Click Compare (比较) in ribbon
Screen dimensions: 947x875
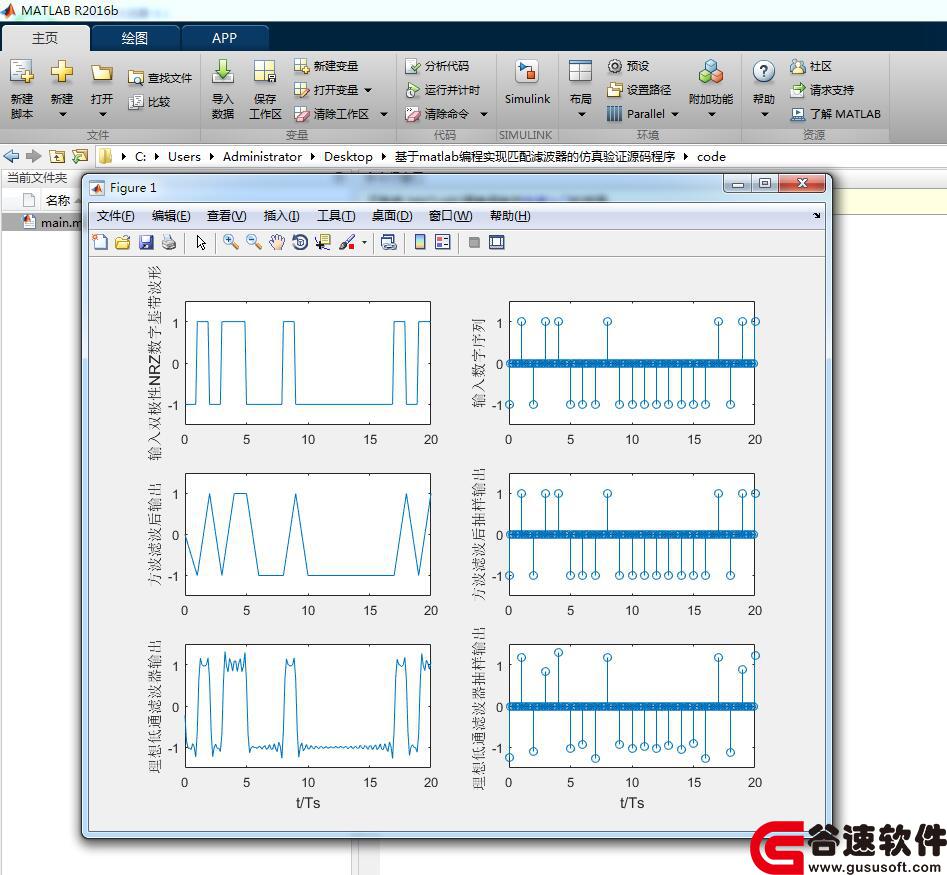pyautogui.click(x=150, y=102)
